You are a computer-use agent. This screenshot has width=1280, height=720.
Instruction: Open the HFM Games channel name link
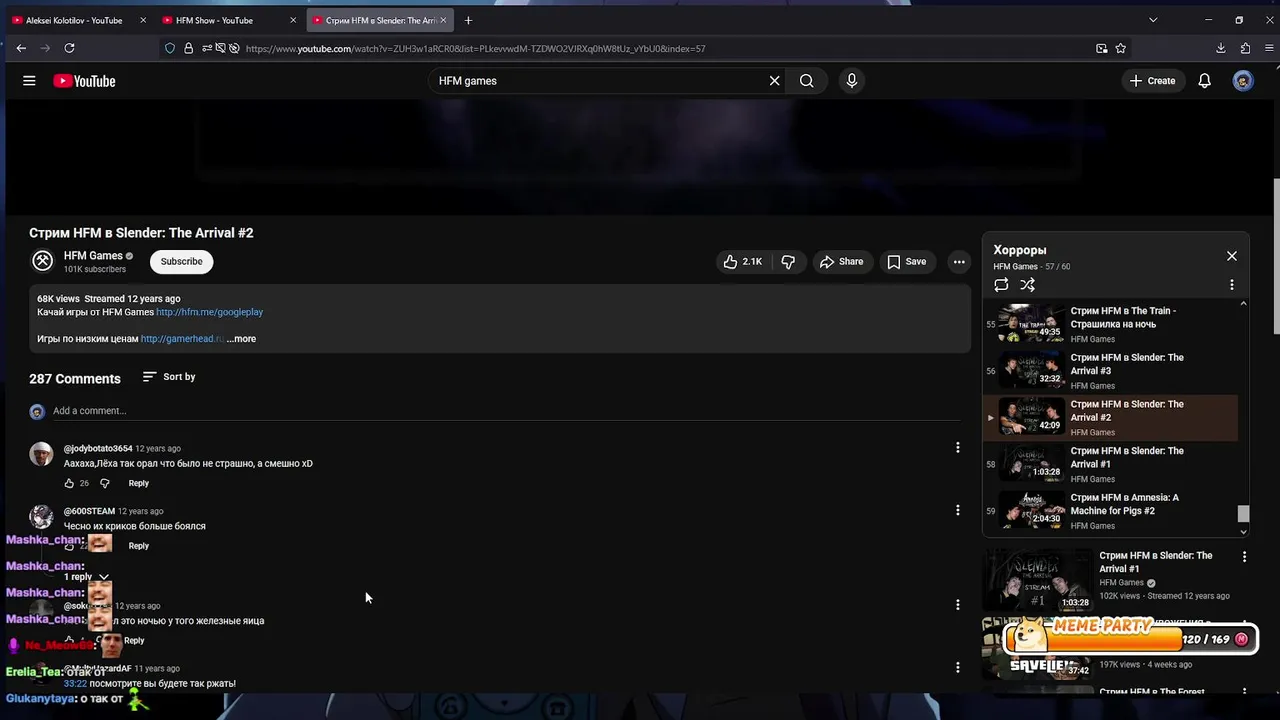pos(93,256)
